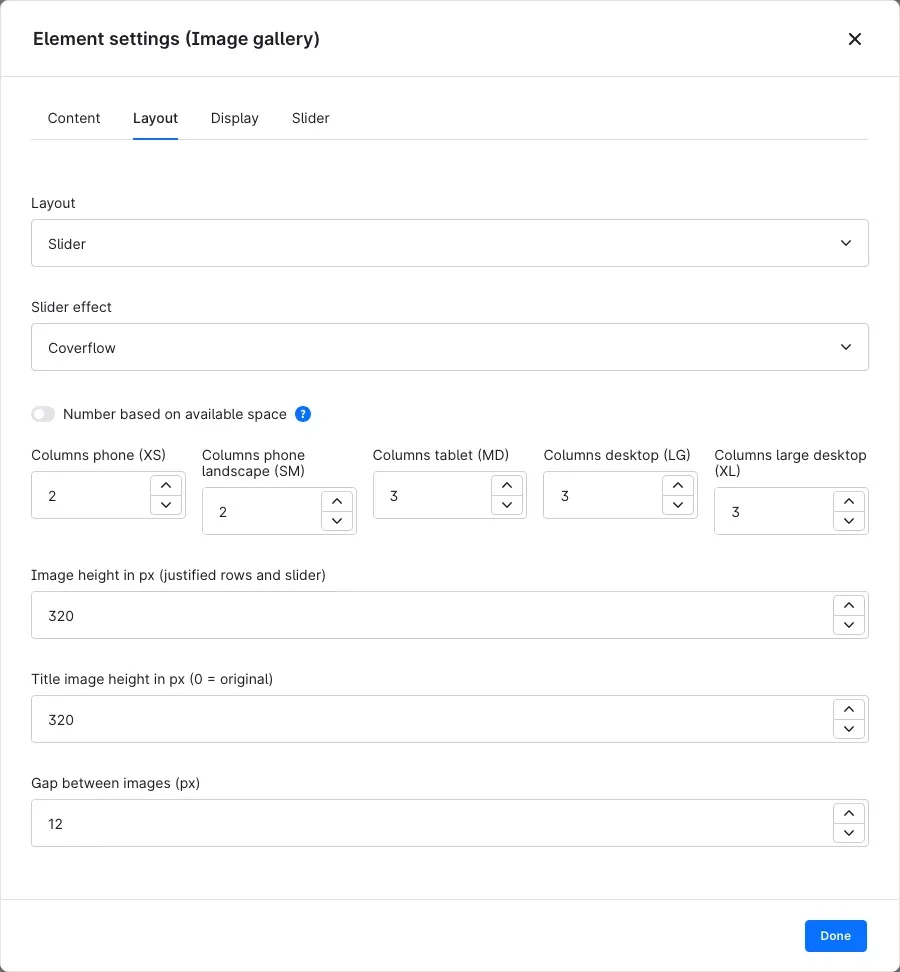Open the Display tab
The height and width of the screenshot is (972, 900).
[234, 118]
